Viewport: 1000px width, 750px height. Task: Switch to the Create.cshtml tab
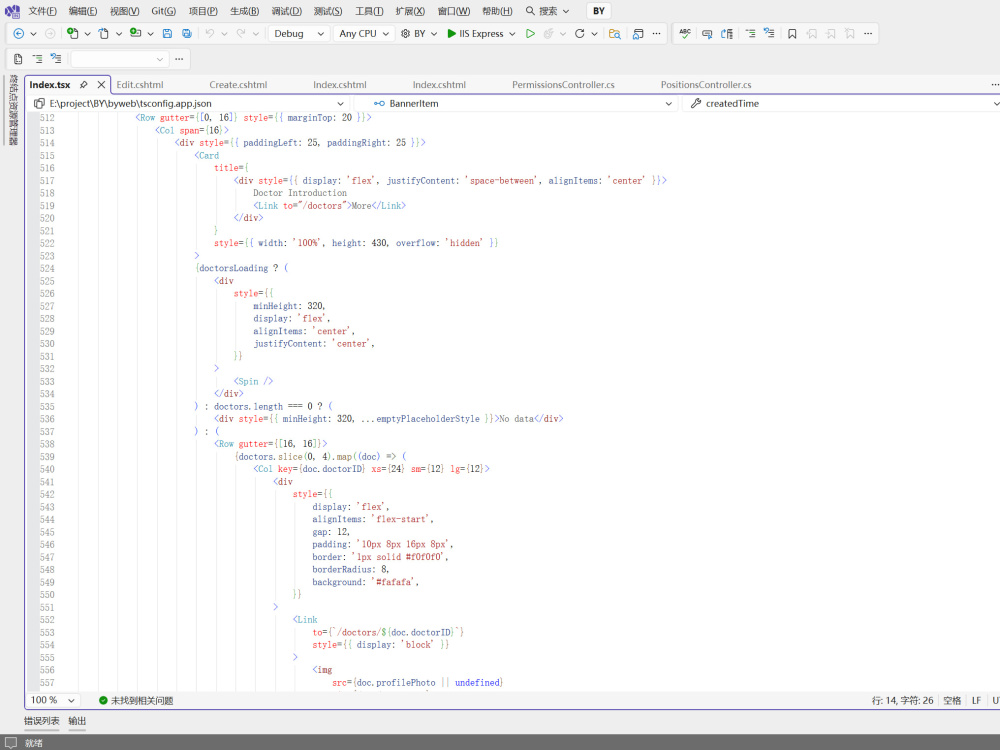pos(238,84)
